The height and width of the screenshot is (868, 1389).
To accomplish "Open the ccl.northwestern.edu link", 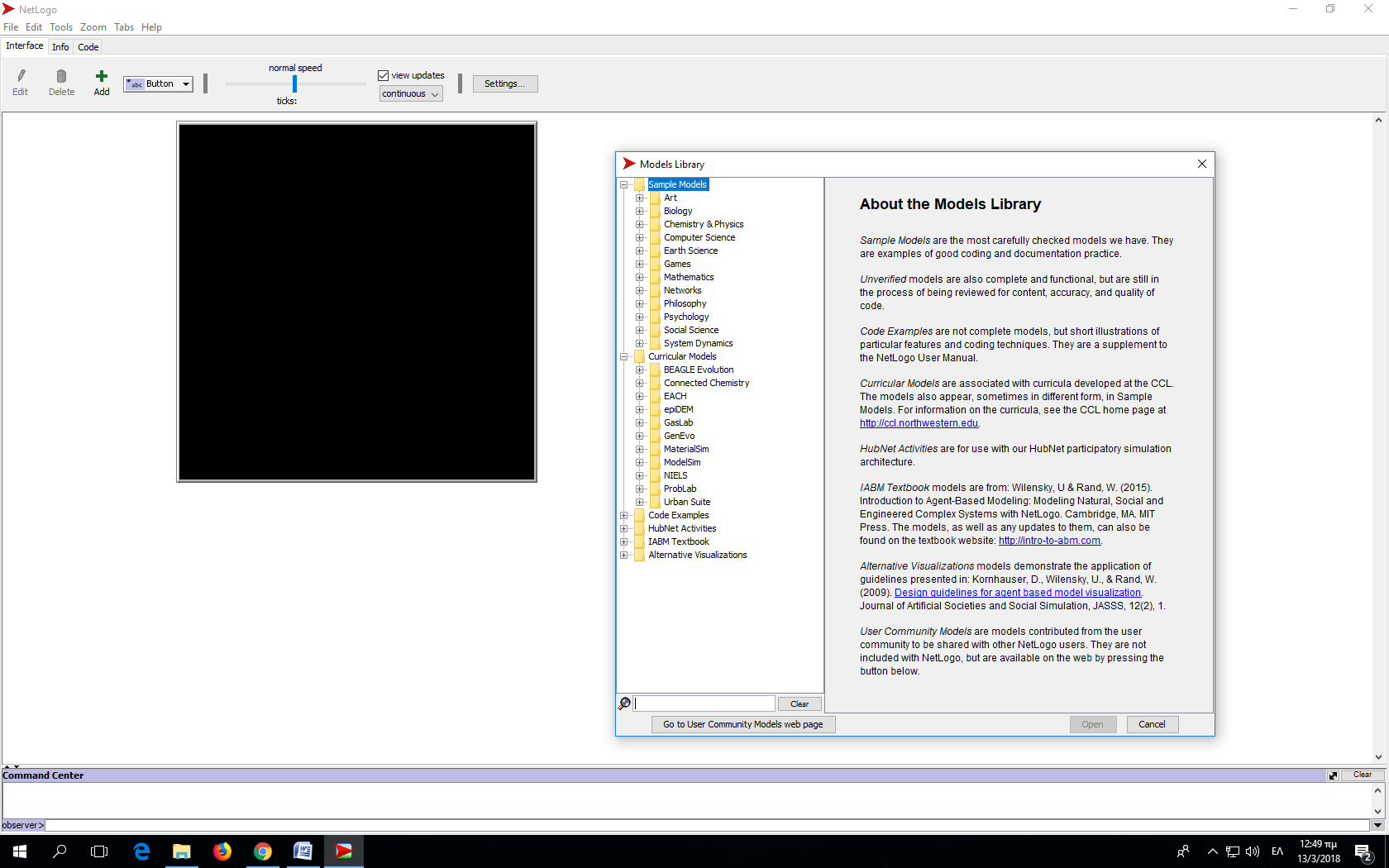I will point(919,423).
